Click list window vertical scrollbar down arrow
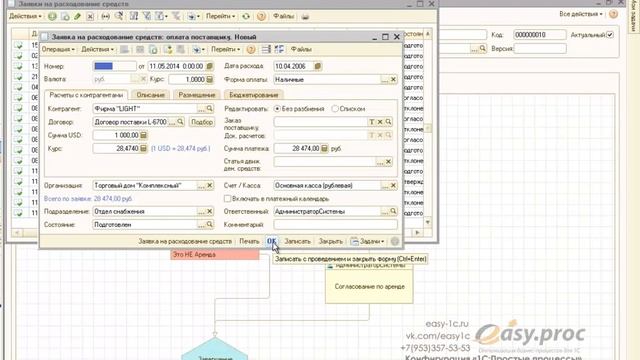 coord(428,222)
